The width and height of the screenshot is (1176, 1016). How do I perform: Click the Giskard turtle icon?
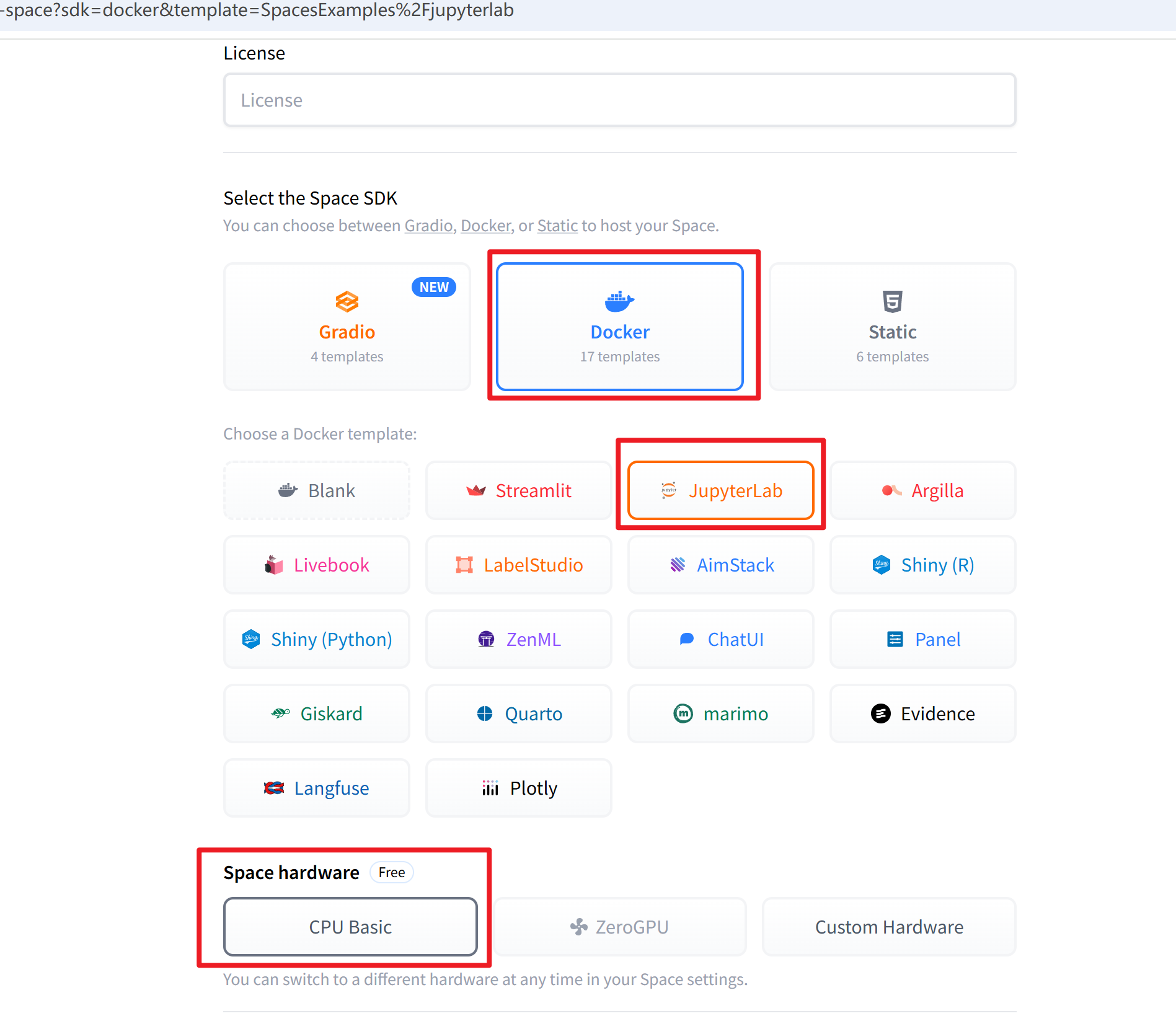(x=280, y=713)
